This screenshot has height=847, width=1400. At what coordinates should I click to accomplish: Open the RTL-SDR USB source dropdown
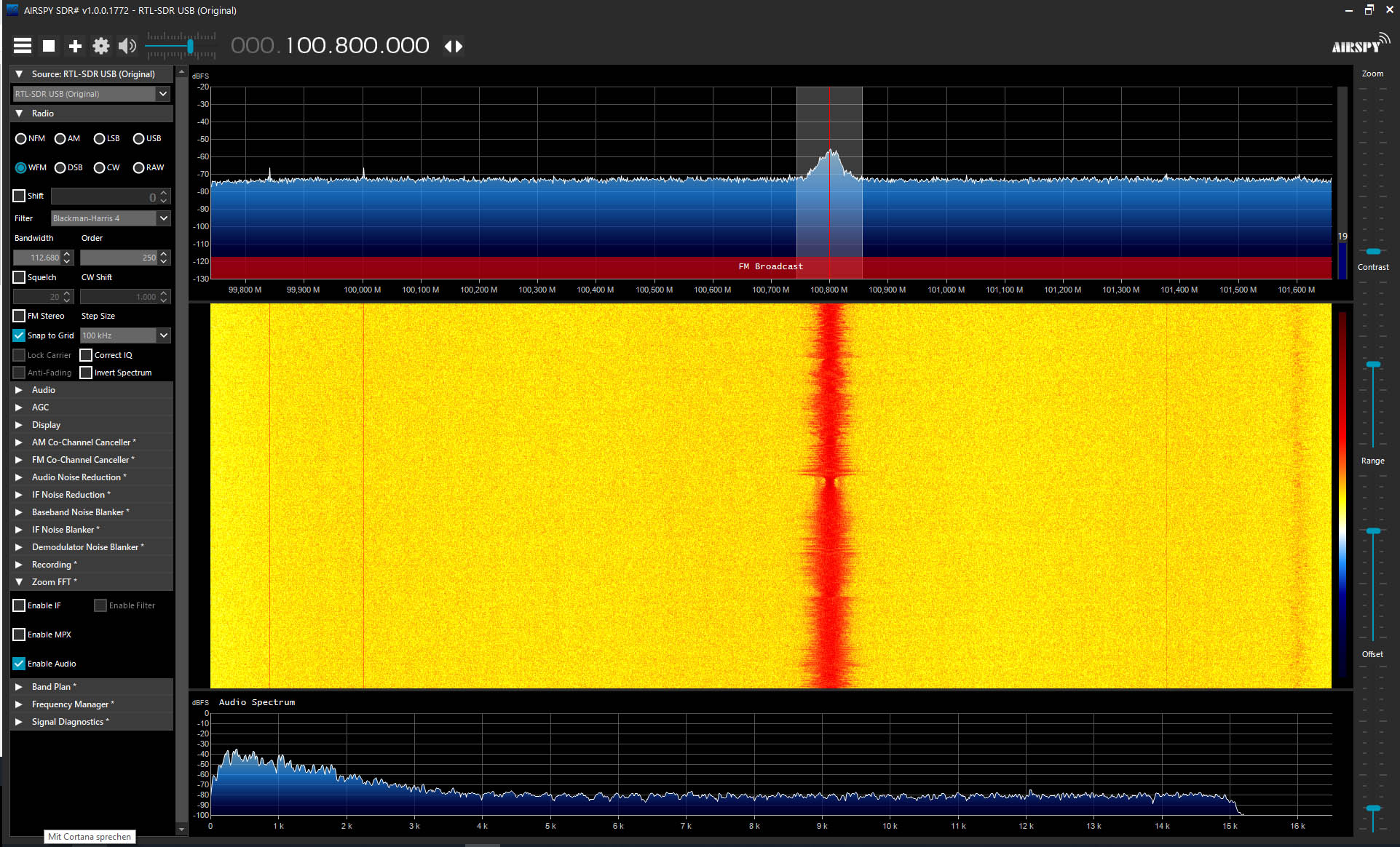point(92,94)
